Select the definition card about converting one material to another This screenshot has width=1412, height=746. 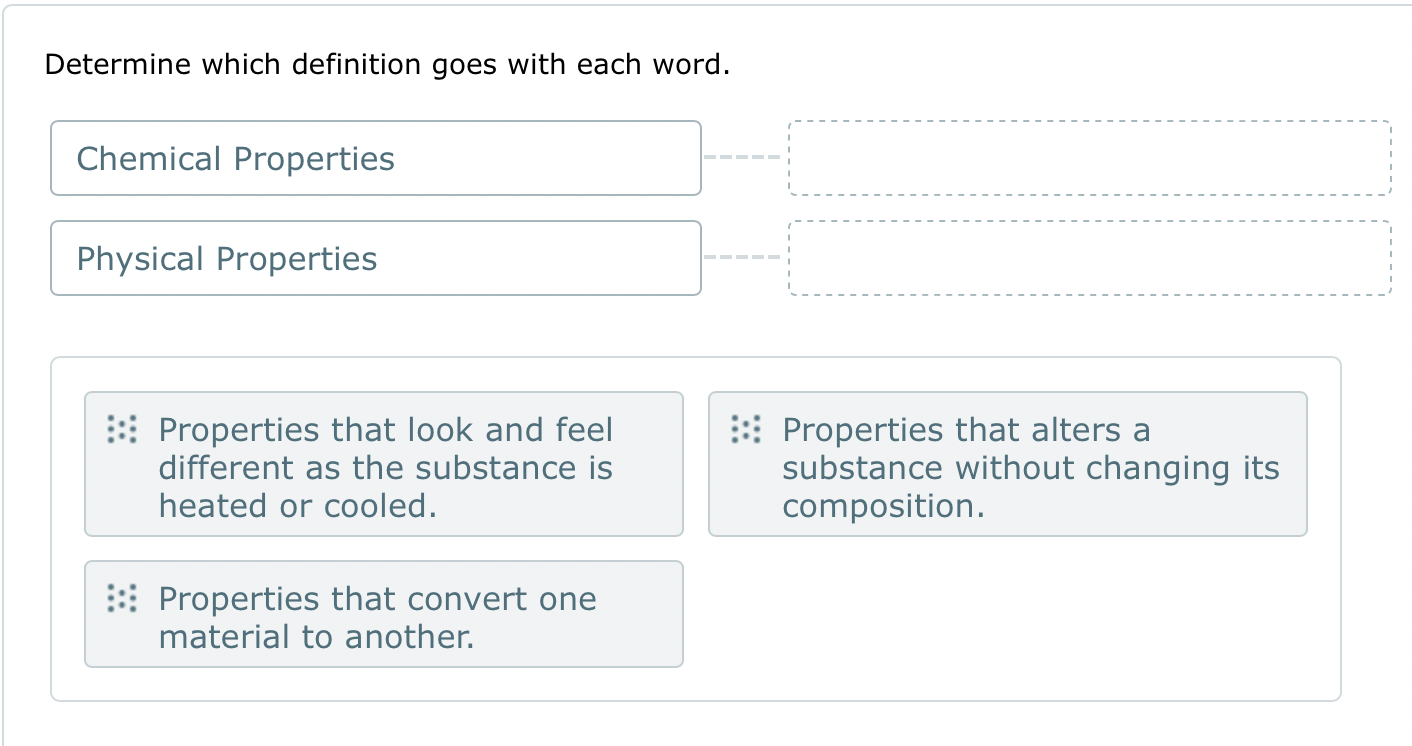coord(384,614)
